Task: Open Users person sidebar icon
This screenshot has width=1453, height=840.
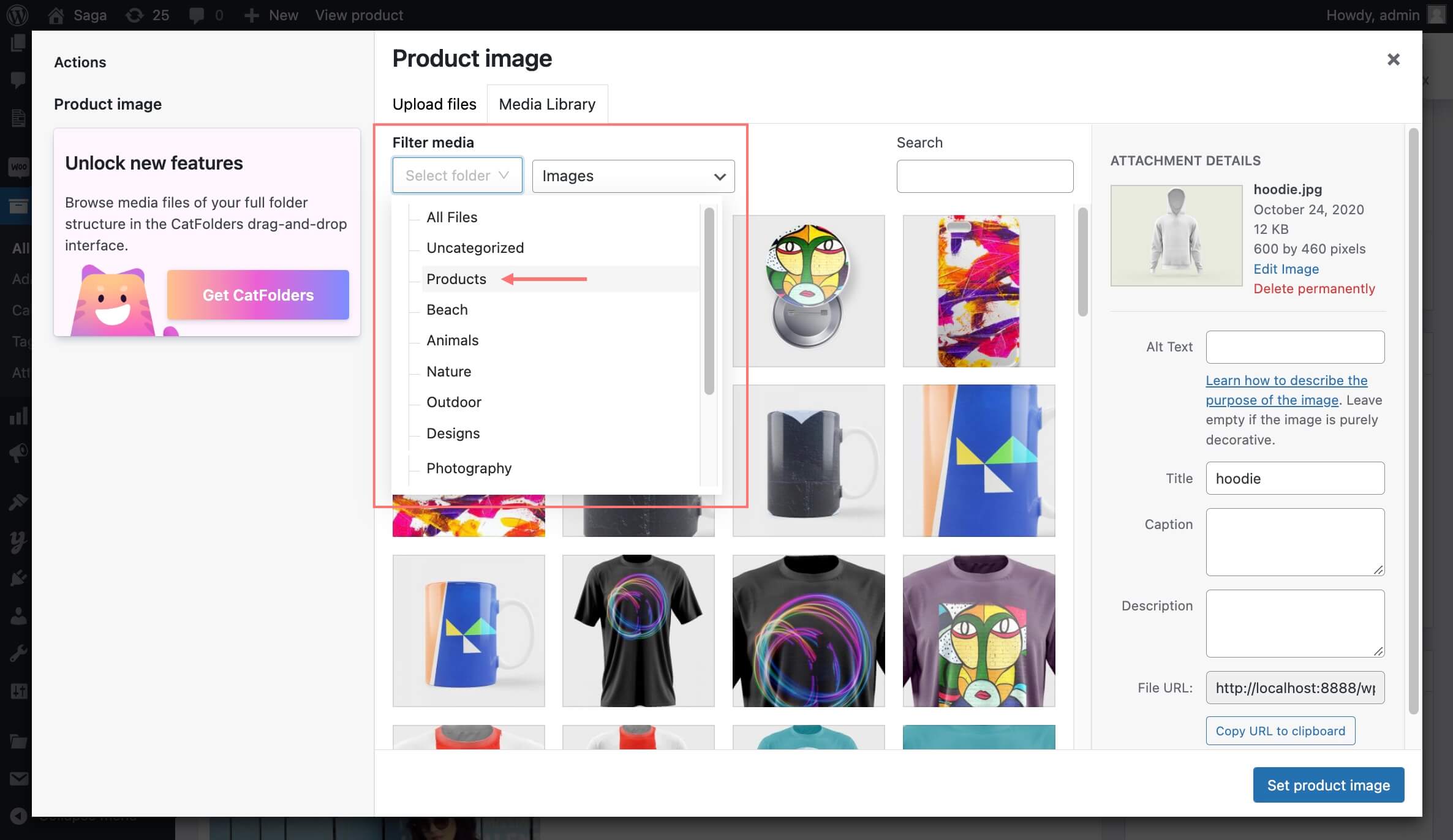Action: [18, 615]
